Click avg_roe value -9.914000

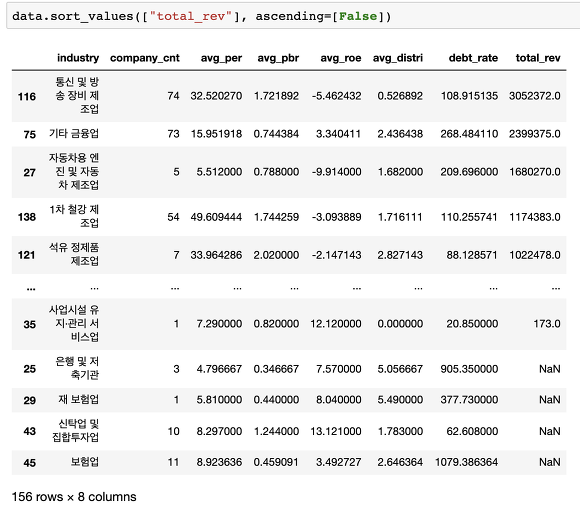point(337,172)
